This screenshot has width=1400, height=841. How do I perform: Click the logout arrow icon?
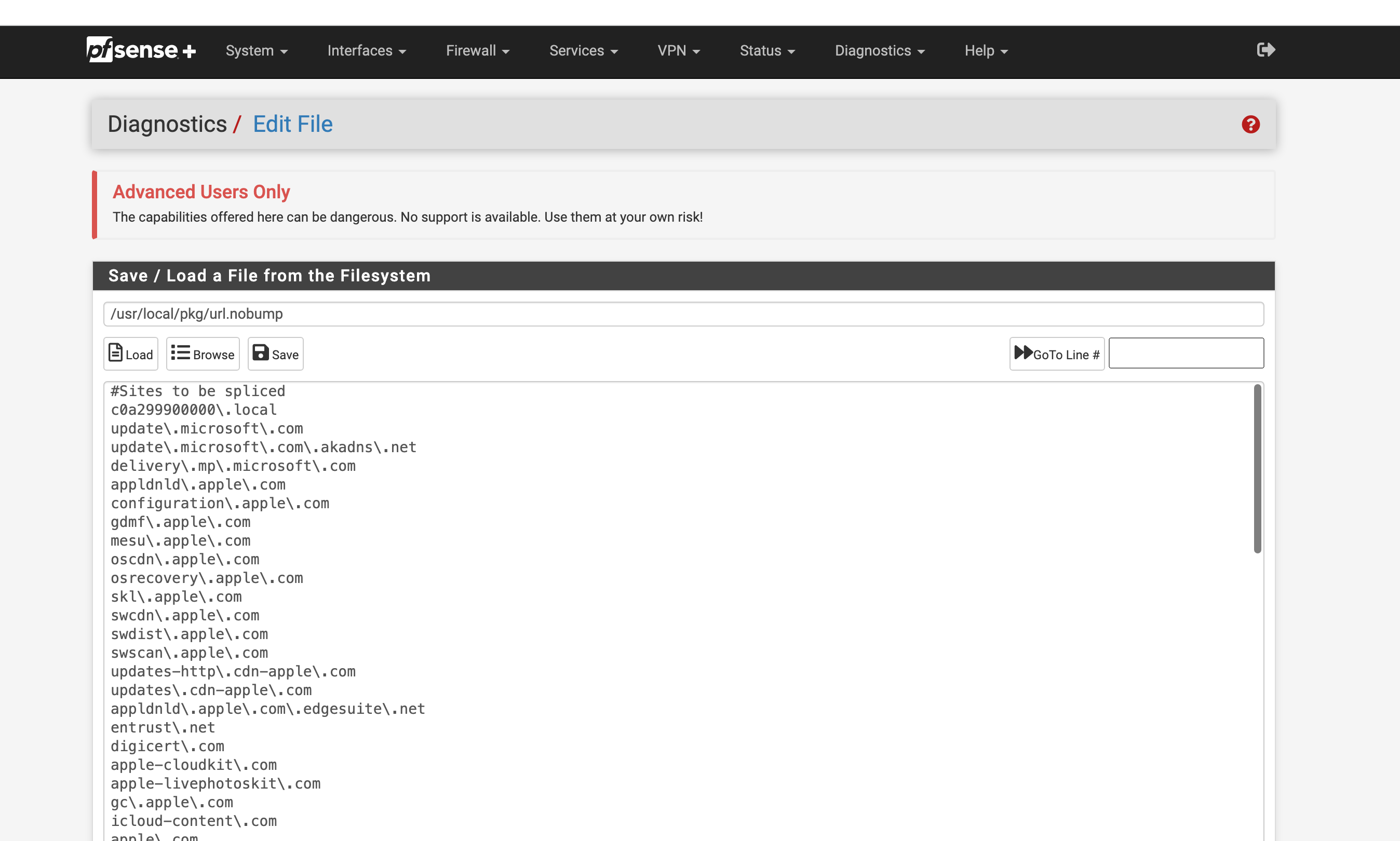coord(1265,50)
